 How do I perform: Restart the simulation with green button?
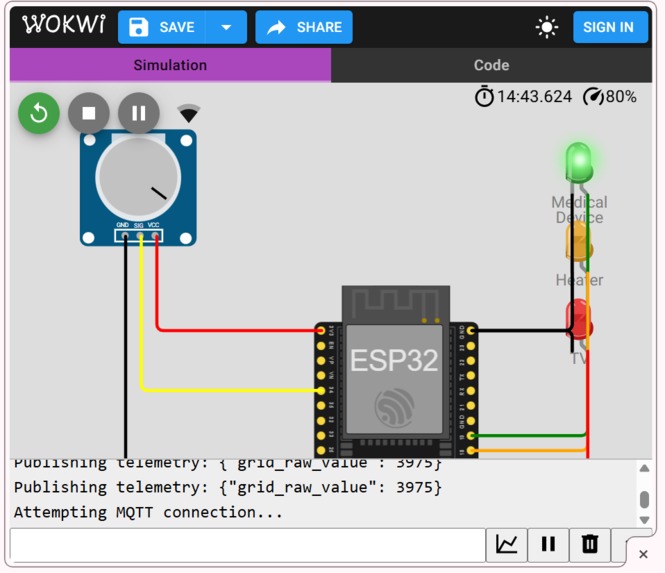click(39, 113)
